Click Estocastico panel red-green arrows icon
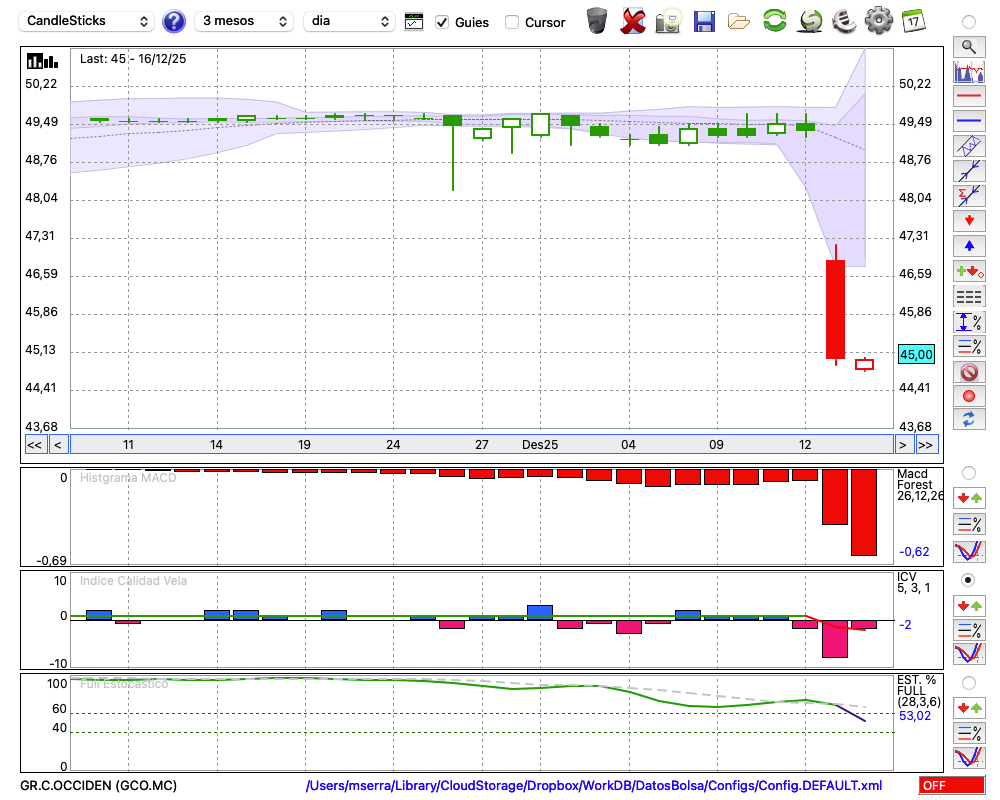The height and width of the screenshot is (800, 1000). tap(969, 707)
